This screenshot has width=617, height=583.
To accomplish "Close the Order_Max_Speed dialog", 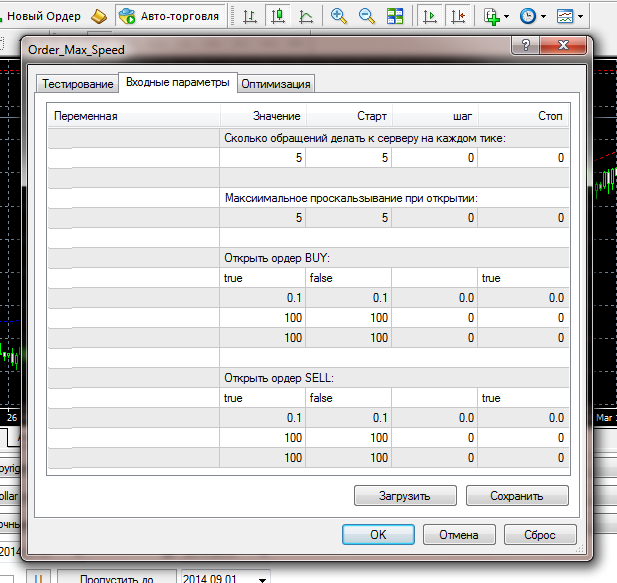I will point(563,45).
